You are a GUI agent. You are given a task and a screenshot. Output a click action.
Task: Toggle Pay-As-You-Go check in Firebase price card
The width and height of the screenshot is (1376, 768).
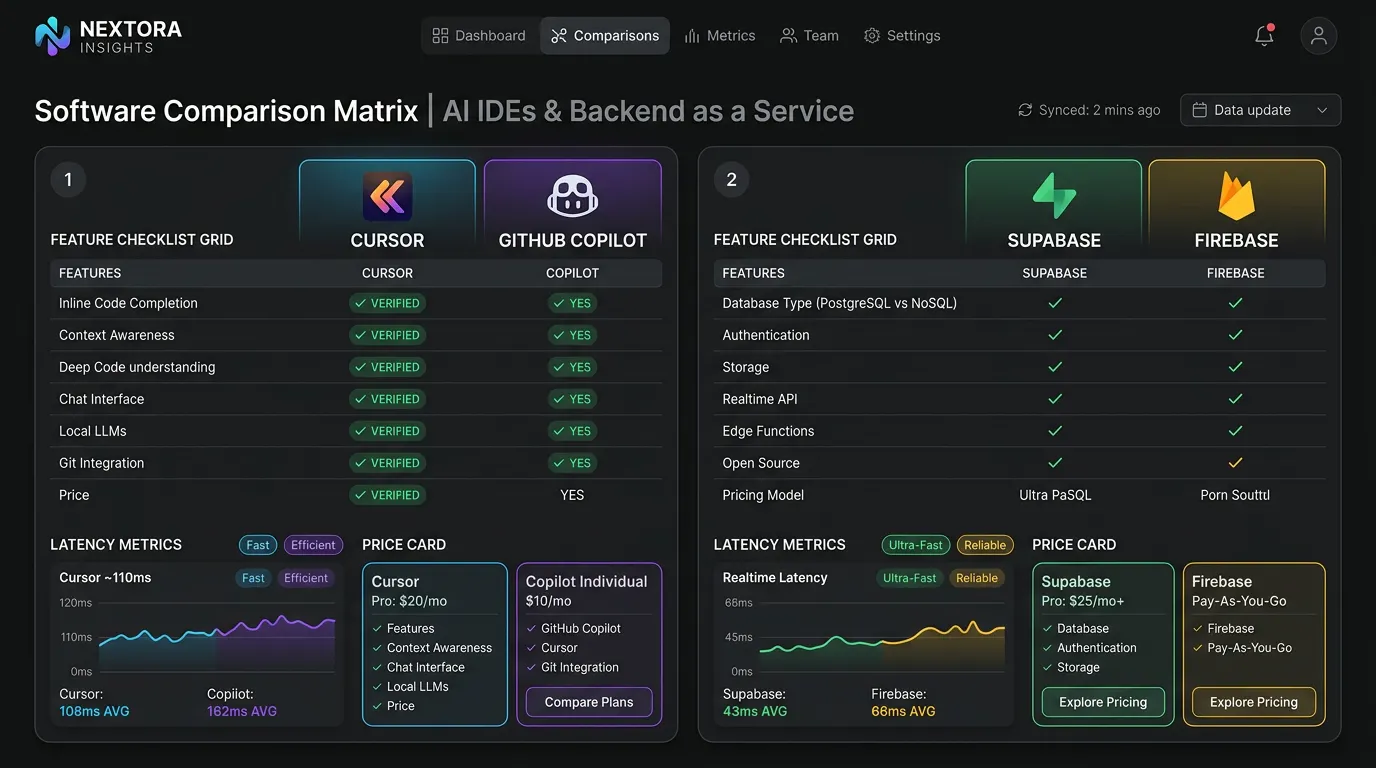tap(1197, 648)
